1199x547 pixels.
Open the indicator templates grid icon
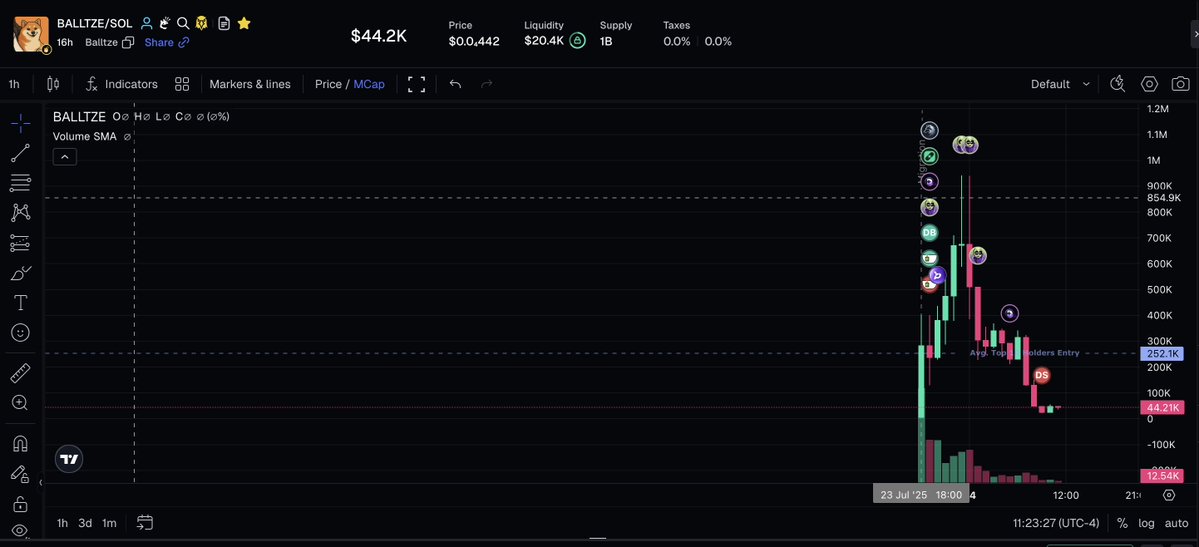[182, 84]
